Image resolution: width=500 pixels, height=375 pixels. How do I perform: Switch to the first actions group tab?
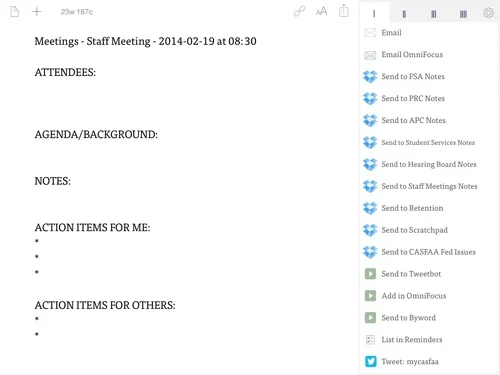[374, 13]
